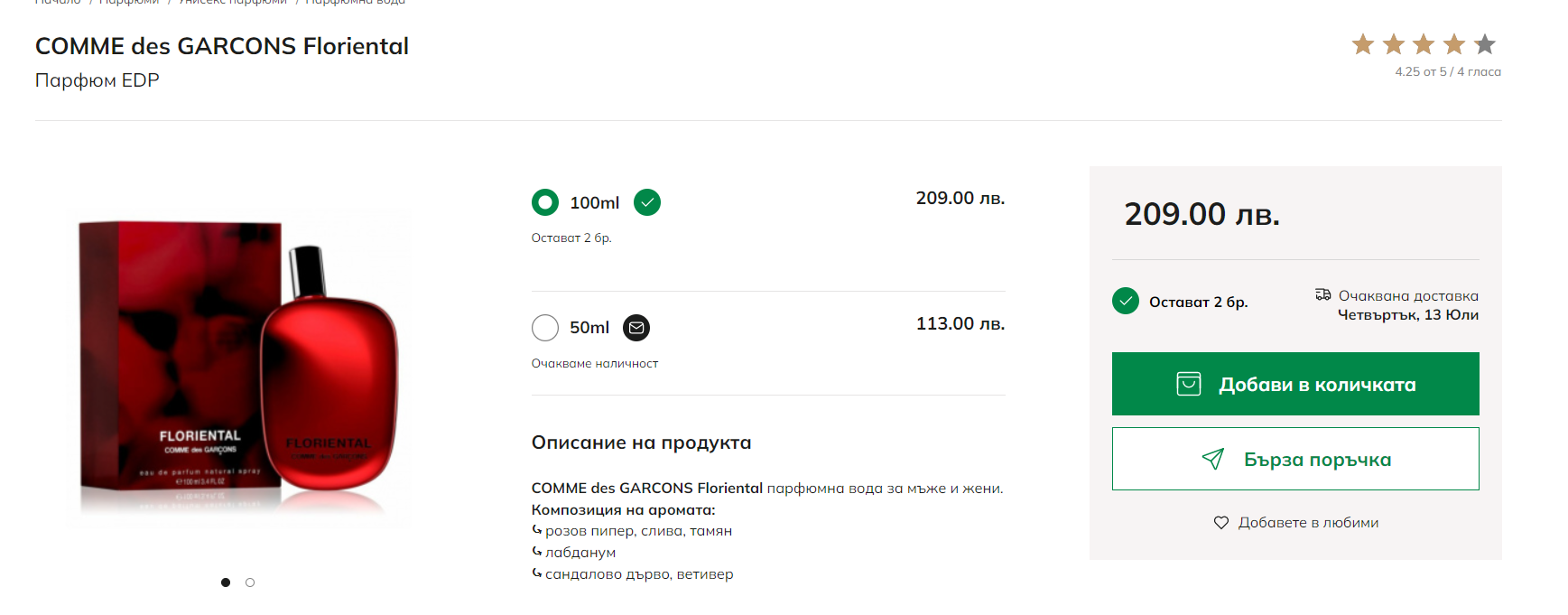The width and height of the screenshot is (1568, 615).
Task: Open the парфюмна вода за мъже и жени link
Action: click(885, 489)
